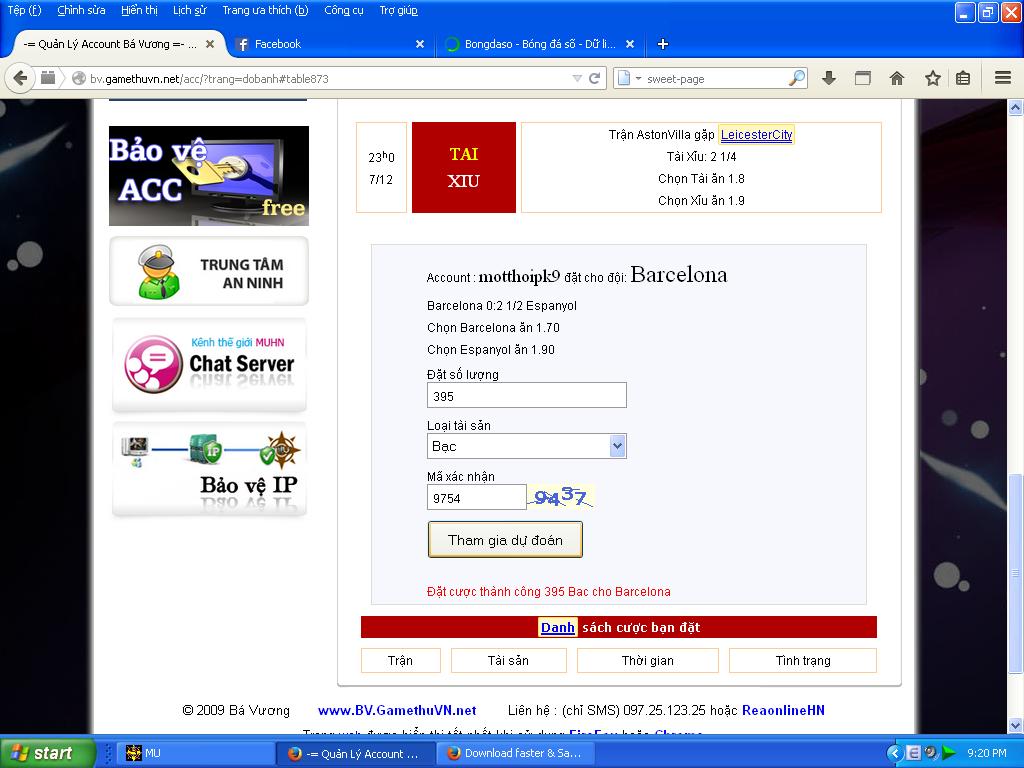
Task: Open the Hiển thị menu
Action: coord(139,10)
